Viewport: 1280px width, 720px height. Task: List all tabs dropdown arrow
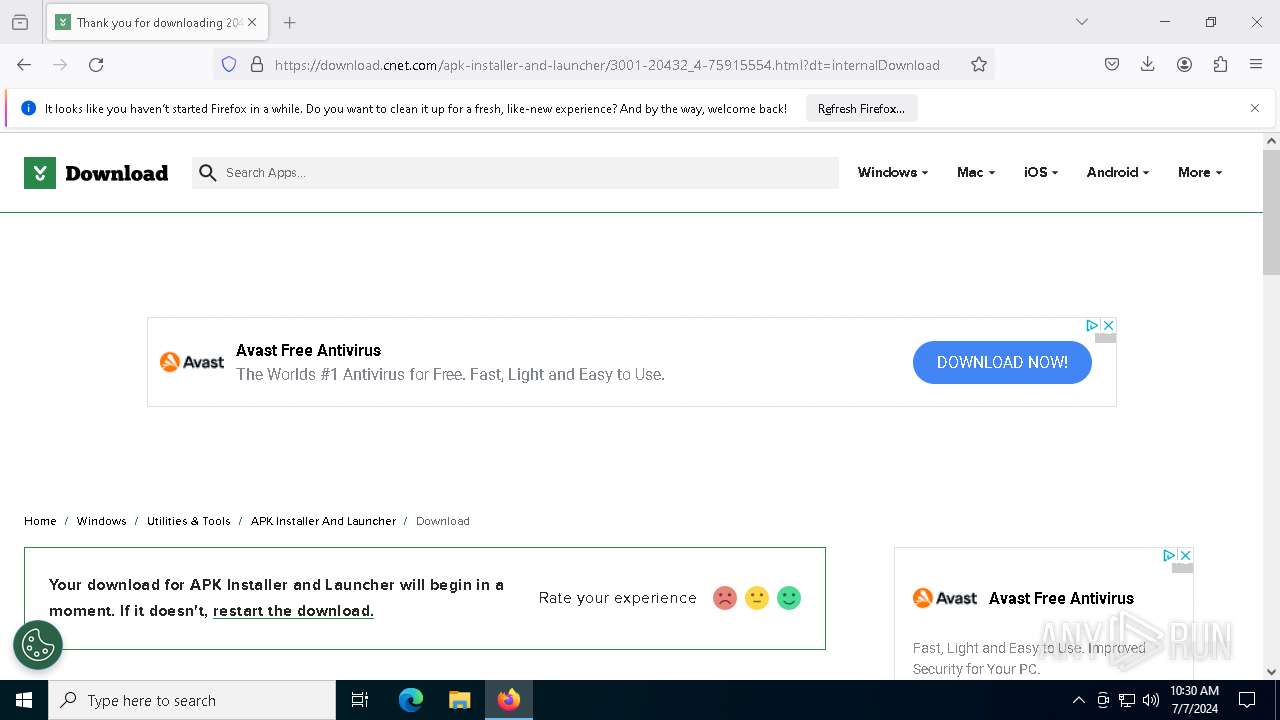(x=1082, y=22)
